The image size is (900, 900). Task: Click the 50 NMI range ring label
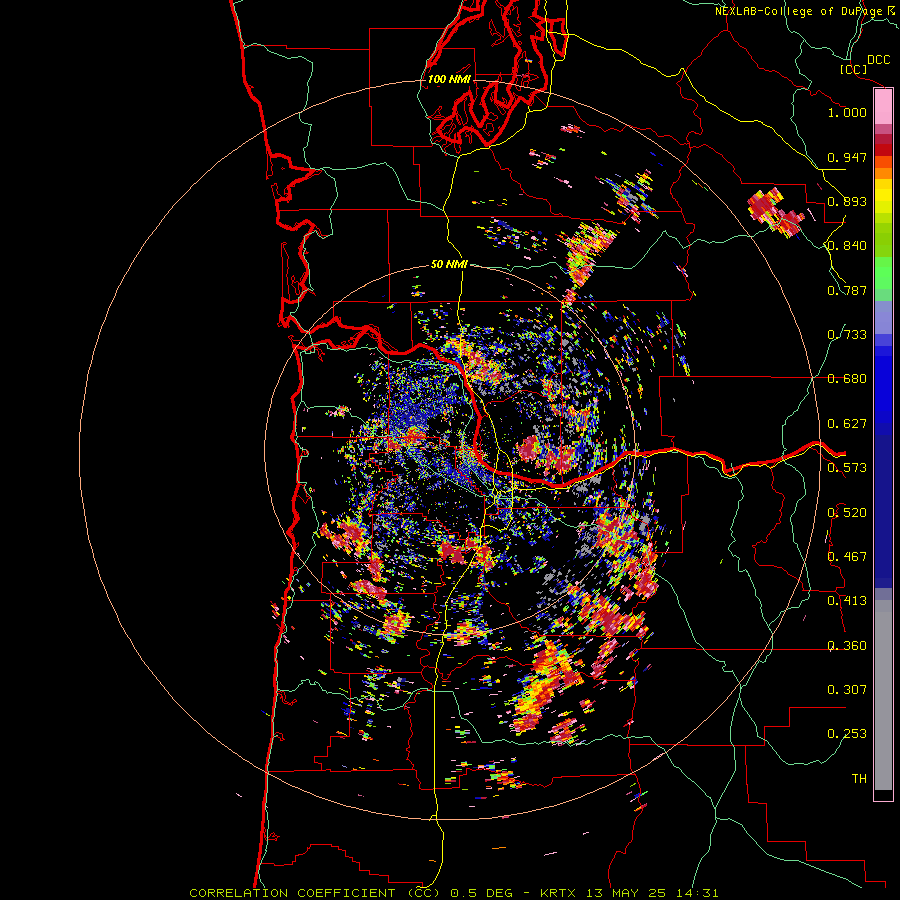(x=449, y=265)
